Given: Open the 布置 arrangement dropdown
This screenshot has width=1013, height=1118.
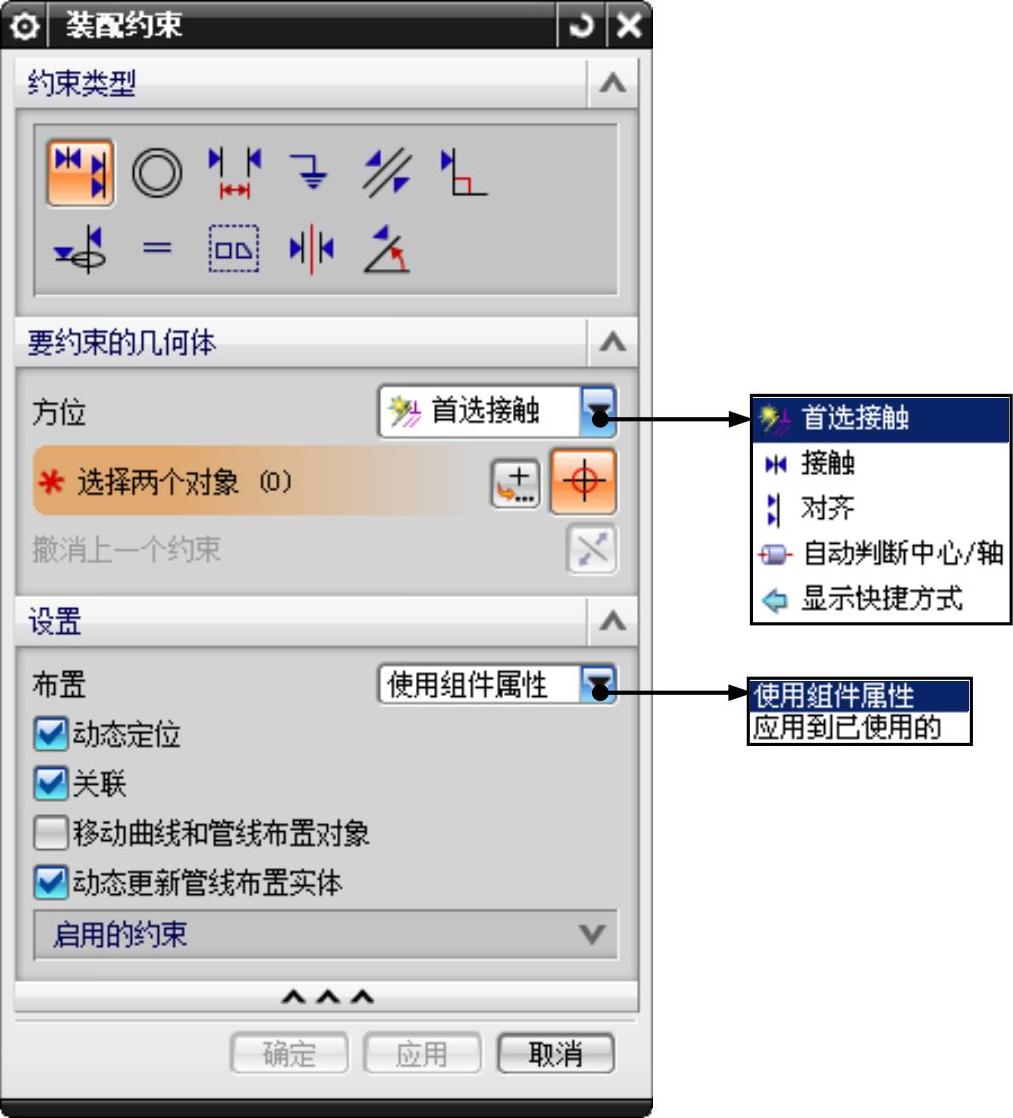Looking at the screenshot, I should [497, 684].
